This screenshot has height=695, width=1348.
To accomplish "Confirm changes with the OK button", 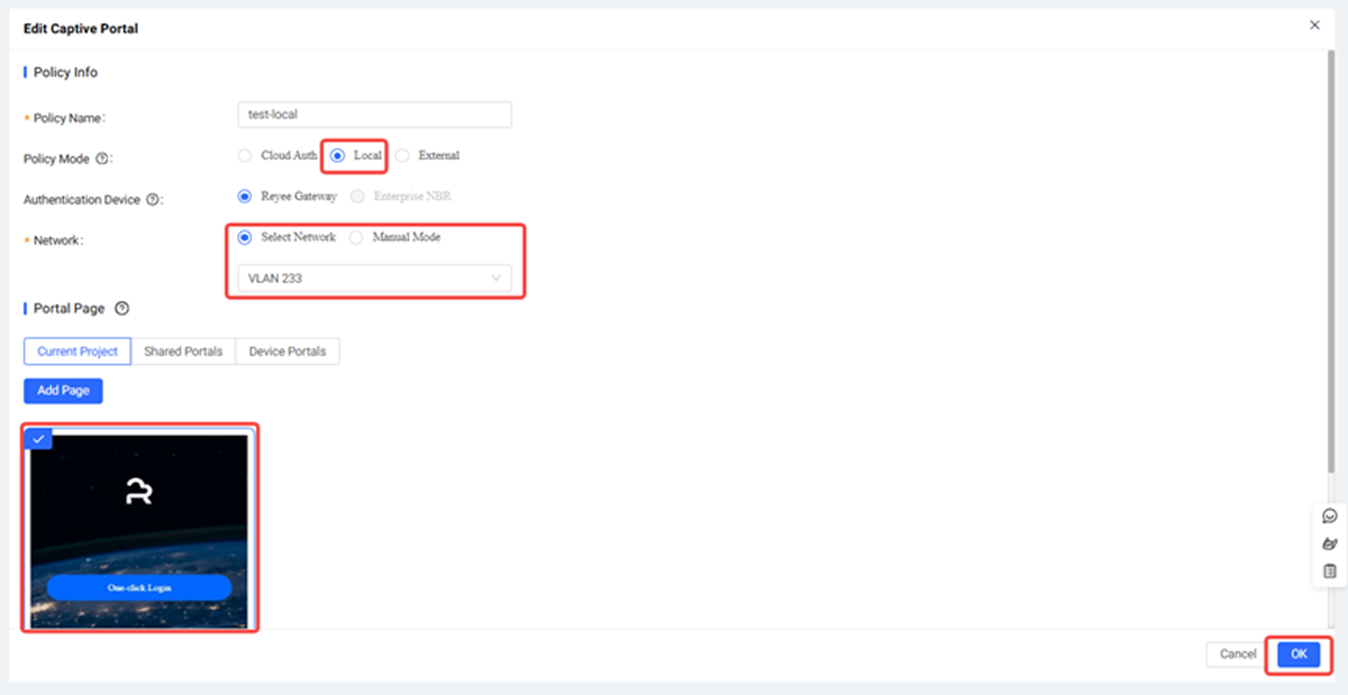I will click(x=1298, y=654).
